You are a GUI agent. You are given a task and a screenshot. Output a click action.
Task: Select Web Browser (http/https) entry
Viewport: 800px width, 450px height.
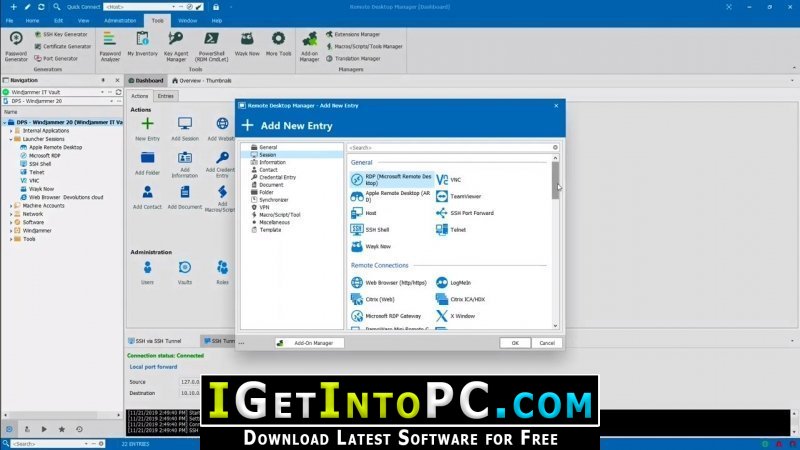point(389,283)
